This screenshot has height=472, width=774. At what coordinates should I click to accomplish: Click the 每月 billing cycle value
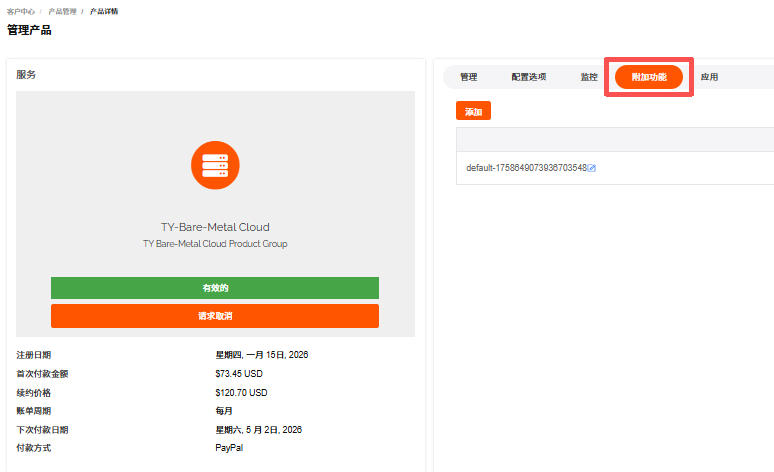(224, 411)
